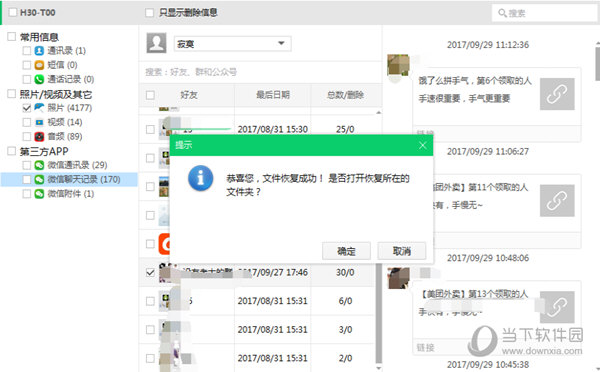Viewport: 600px width, 372px height.
Task: Click the 照片 photos icon
Action: click(39, 108)
